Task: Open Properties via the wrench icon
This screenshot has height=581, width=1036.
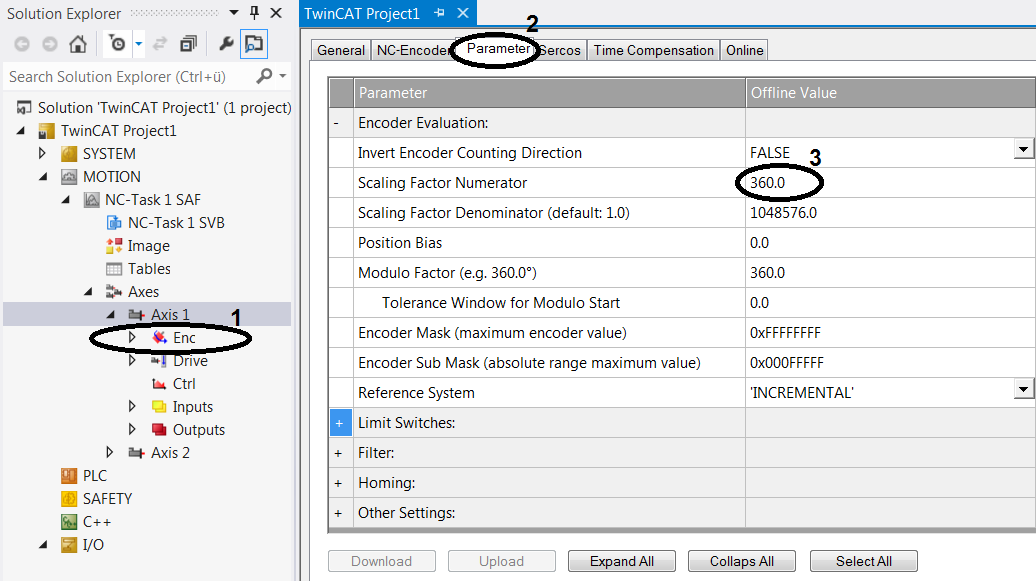Action: tap(226, 44)
